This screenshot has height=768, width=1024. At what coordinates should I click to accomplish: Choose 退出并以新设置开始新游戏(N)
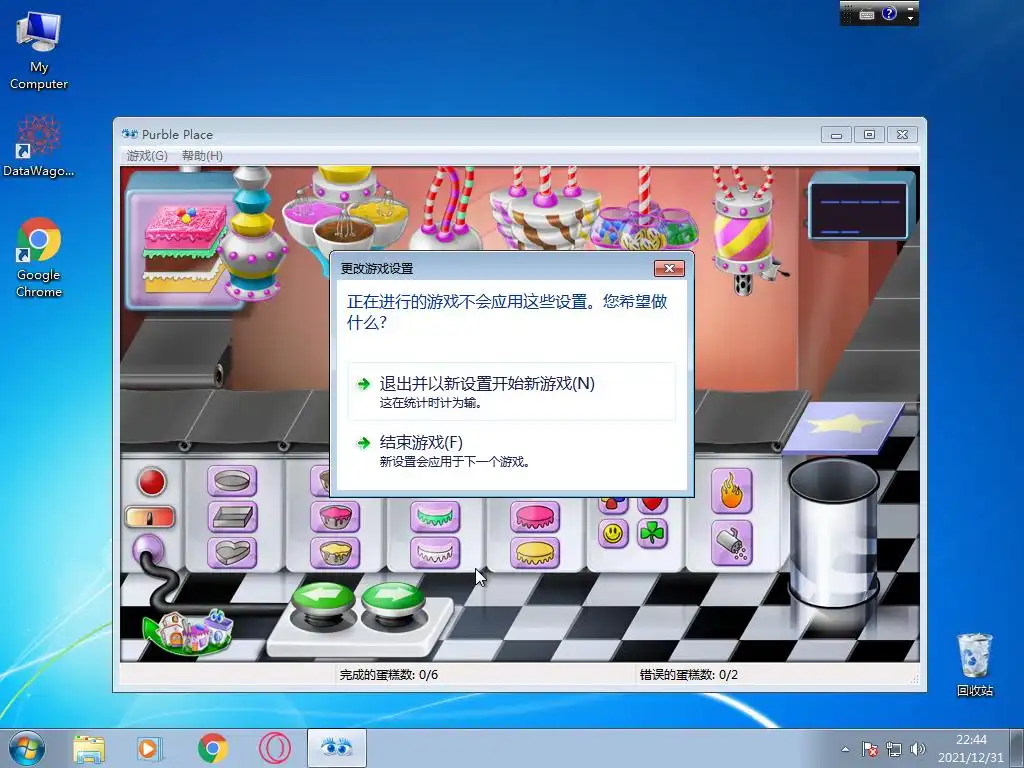[511, 392]
